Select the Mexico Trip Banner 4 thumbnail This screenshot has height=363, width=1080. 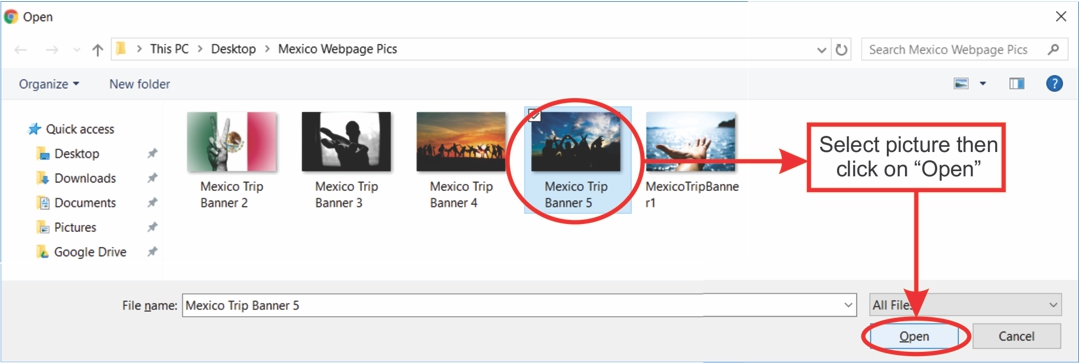point(461,142)
